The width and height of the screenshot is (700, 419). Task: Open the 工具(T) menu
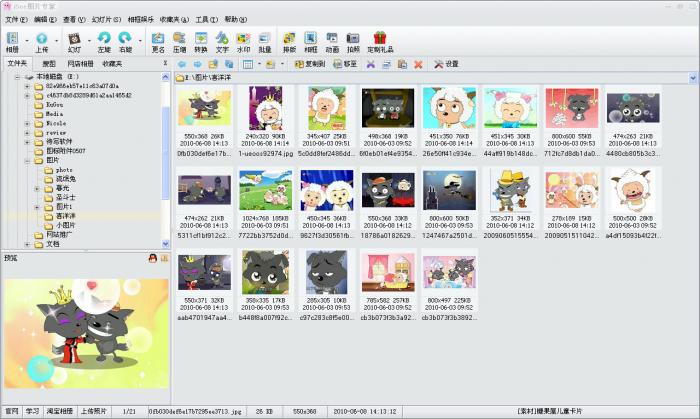click(206, 20)
